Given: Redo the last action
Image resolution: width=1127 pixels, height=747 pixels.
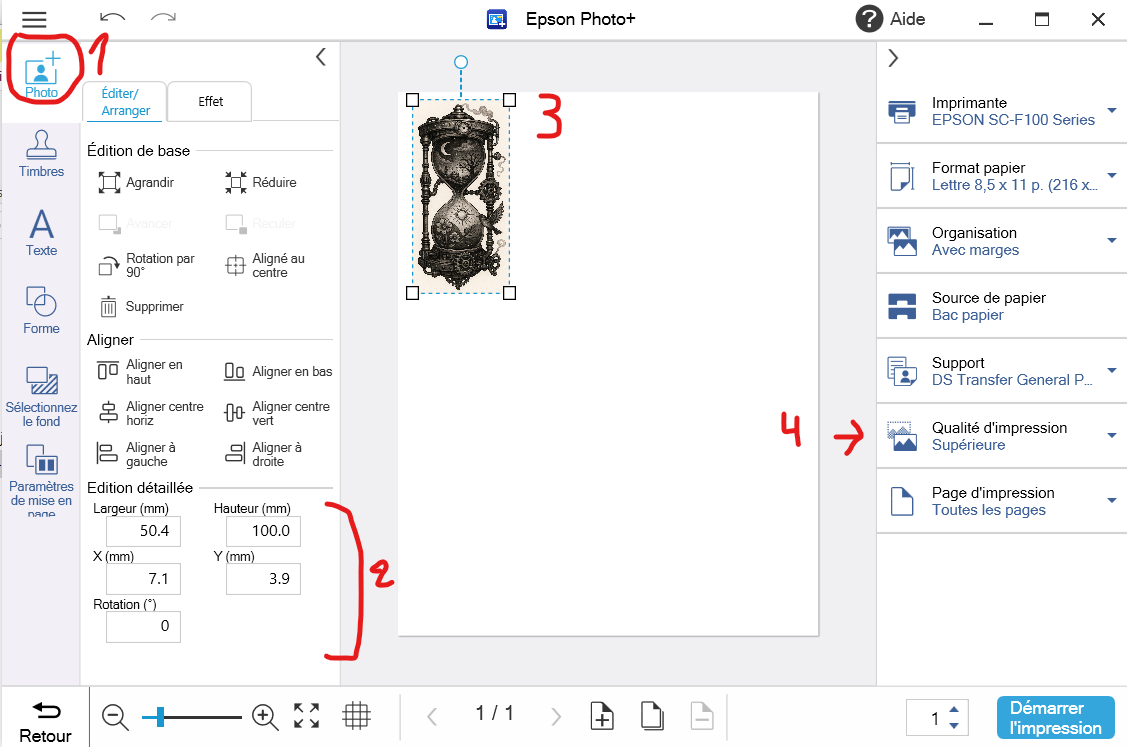Looking at the screenshot, I should pyautogui.click(x=163, y=18).
